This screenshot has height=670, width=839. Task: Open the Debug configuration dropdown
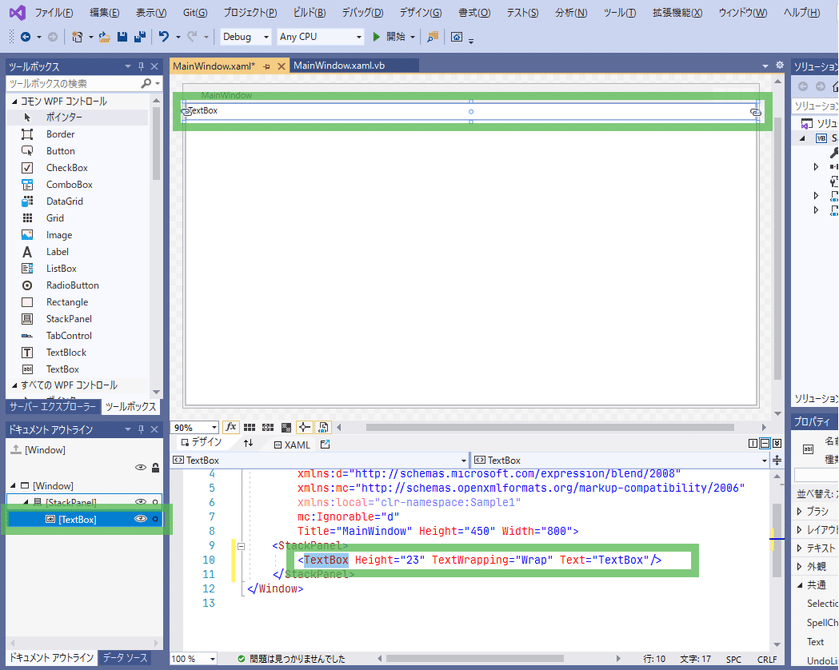[244, 37]
